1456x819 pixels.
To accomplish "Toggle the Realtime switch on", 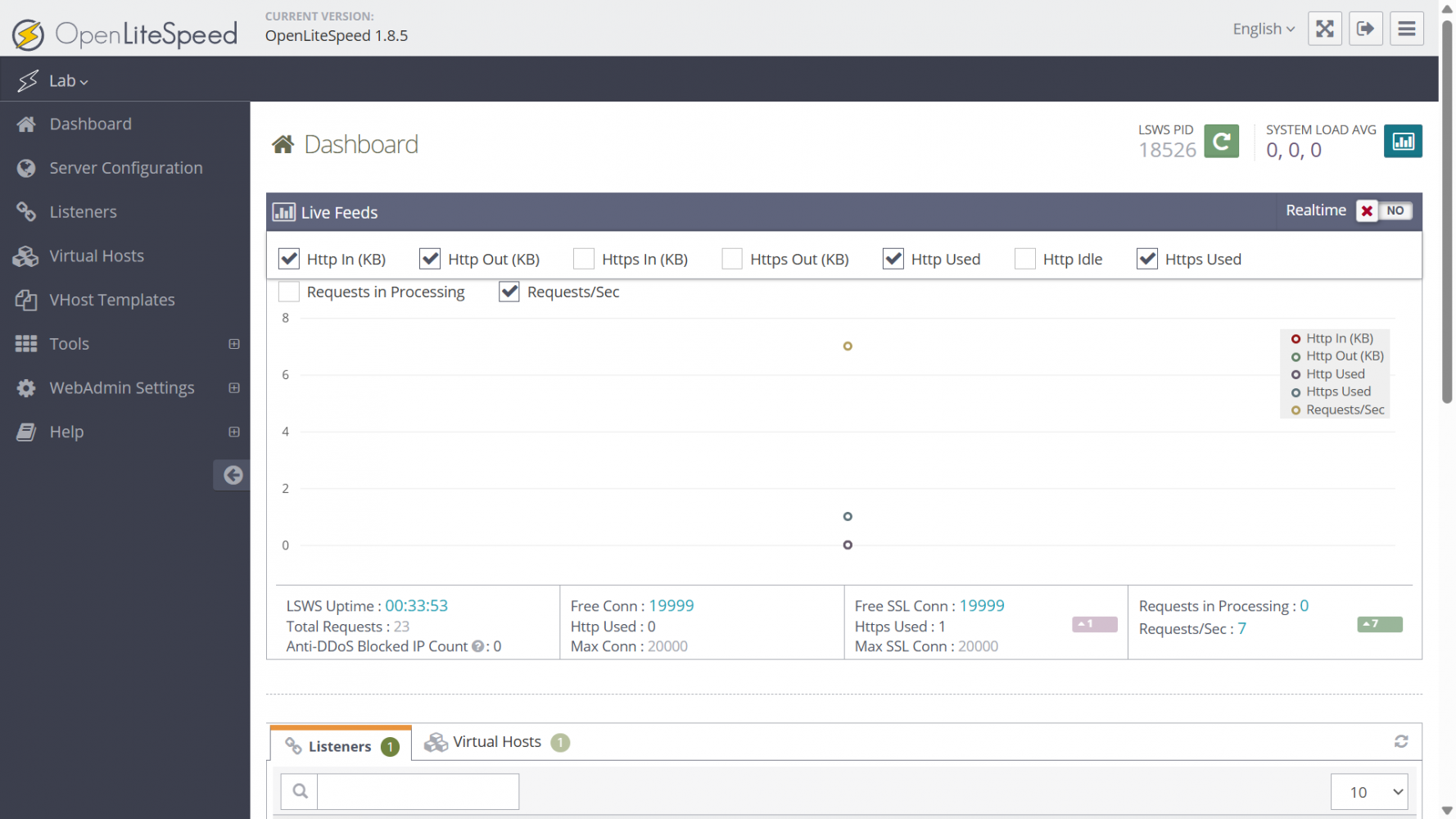I will point(1383,210).
